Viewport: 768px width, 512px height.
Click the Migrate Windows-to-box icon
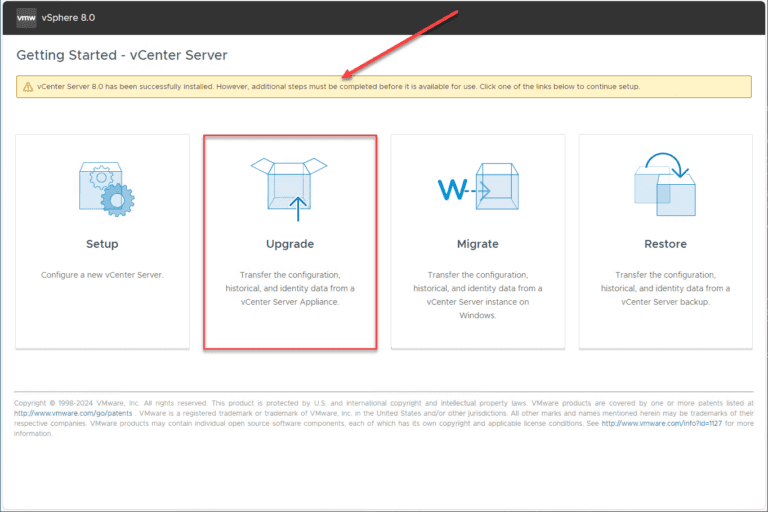pos(478,187)
